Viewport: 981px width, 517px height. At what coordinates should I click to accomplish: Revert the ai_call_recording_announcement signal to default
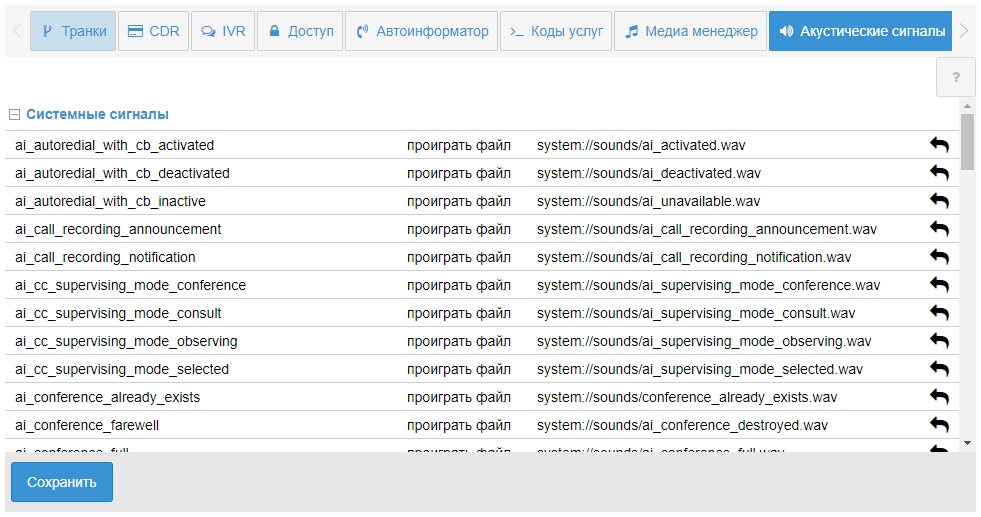[x=939, y=229]
